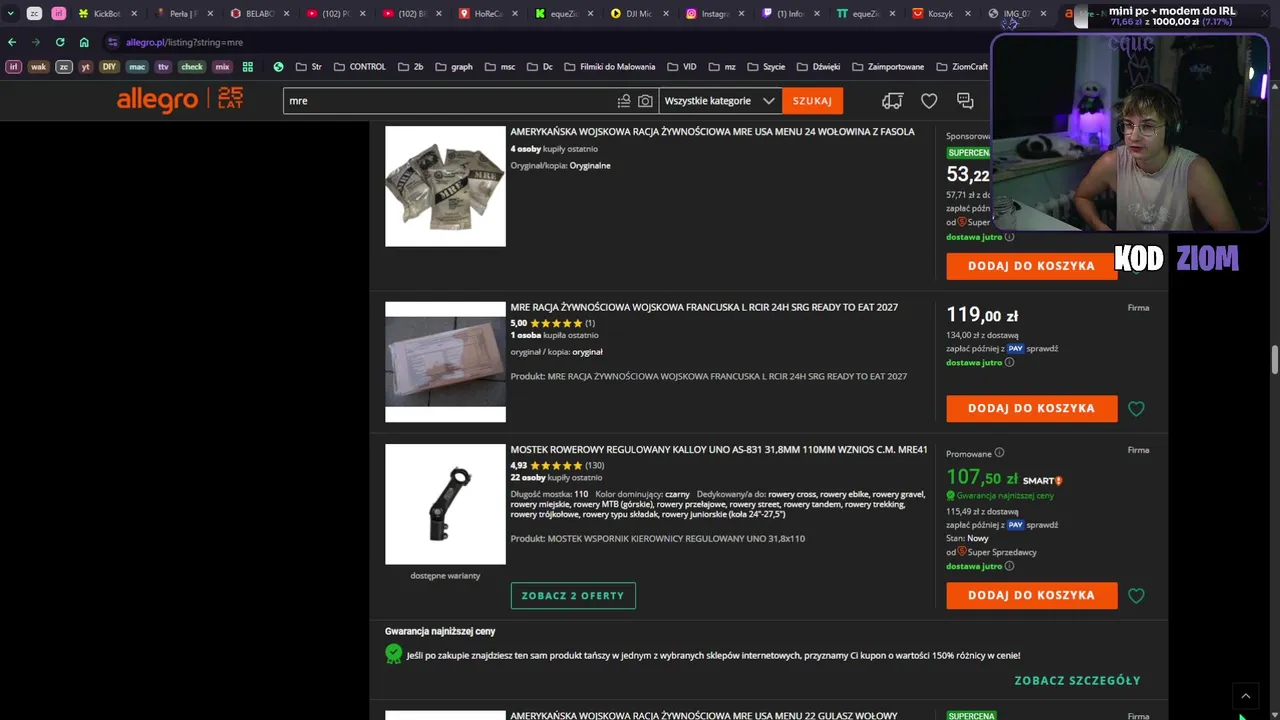Open the Wszystkie kategorie dropdown
1280x720 pixels.
(x=719, y=101)
